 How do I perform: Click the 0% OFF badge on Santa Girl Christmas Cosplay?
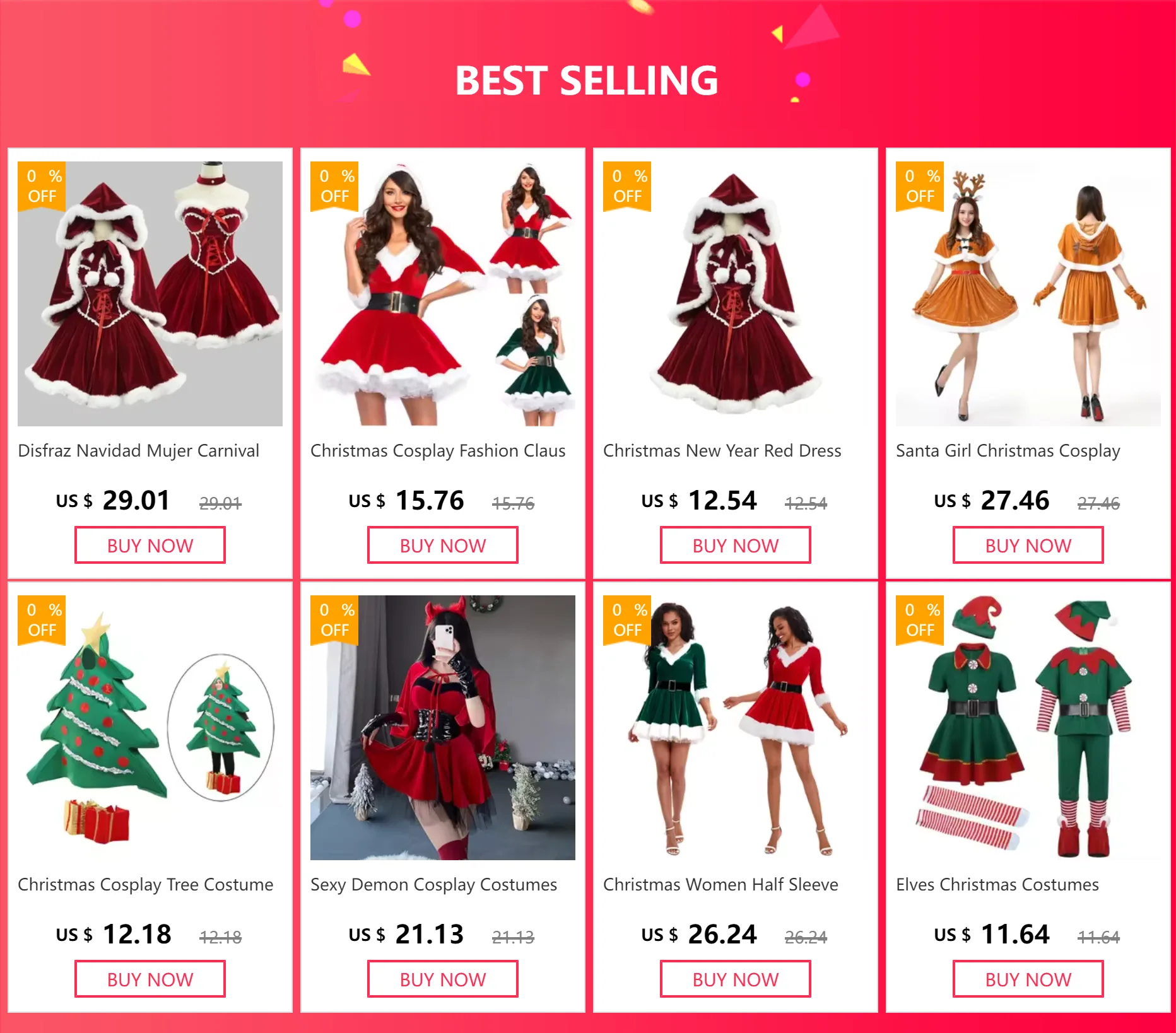point(920,186)
